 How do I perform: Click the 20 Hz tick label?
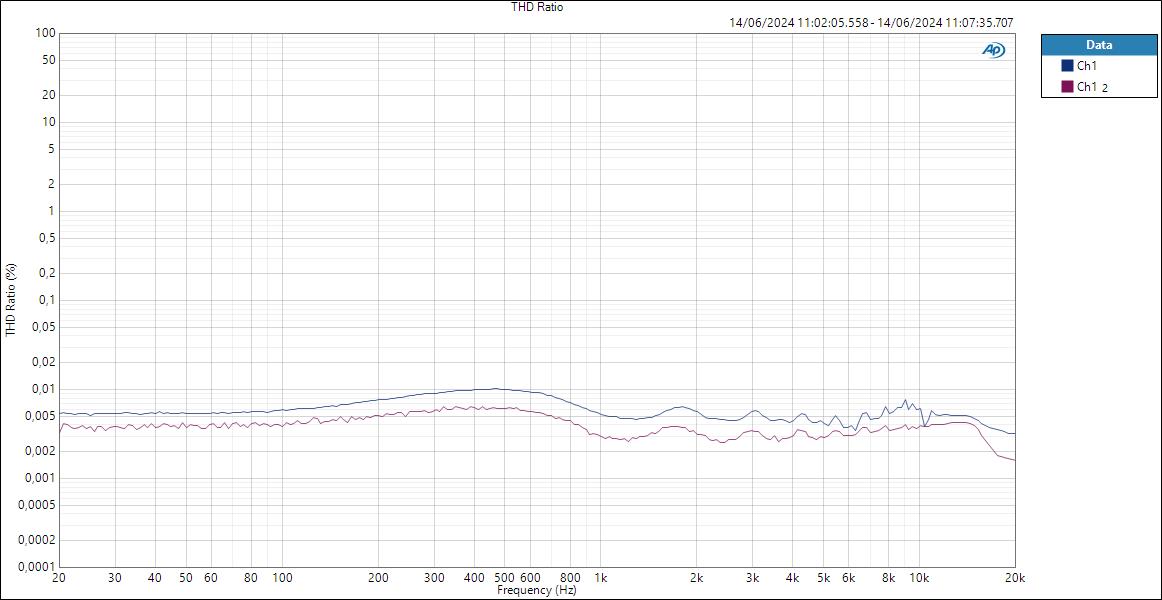tap(59, 577)
